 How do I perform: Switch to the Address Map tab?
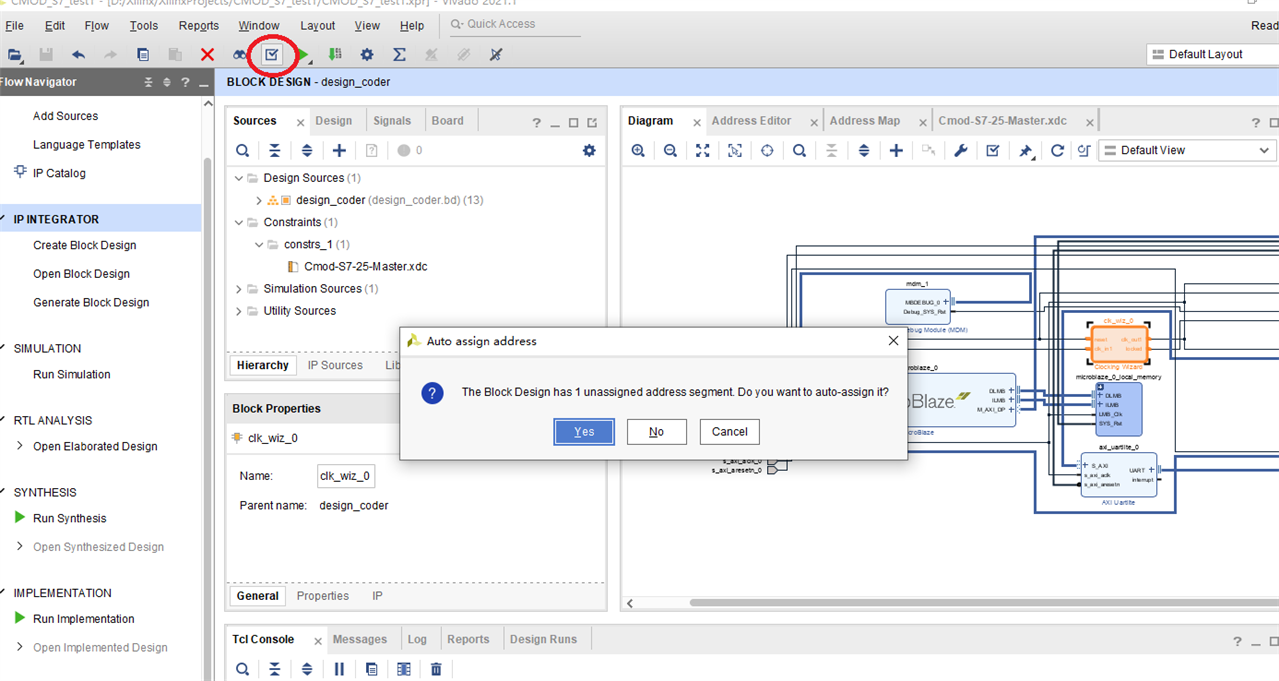pyautogui.click(x=865, y=121)
